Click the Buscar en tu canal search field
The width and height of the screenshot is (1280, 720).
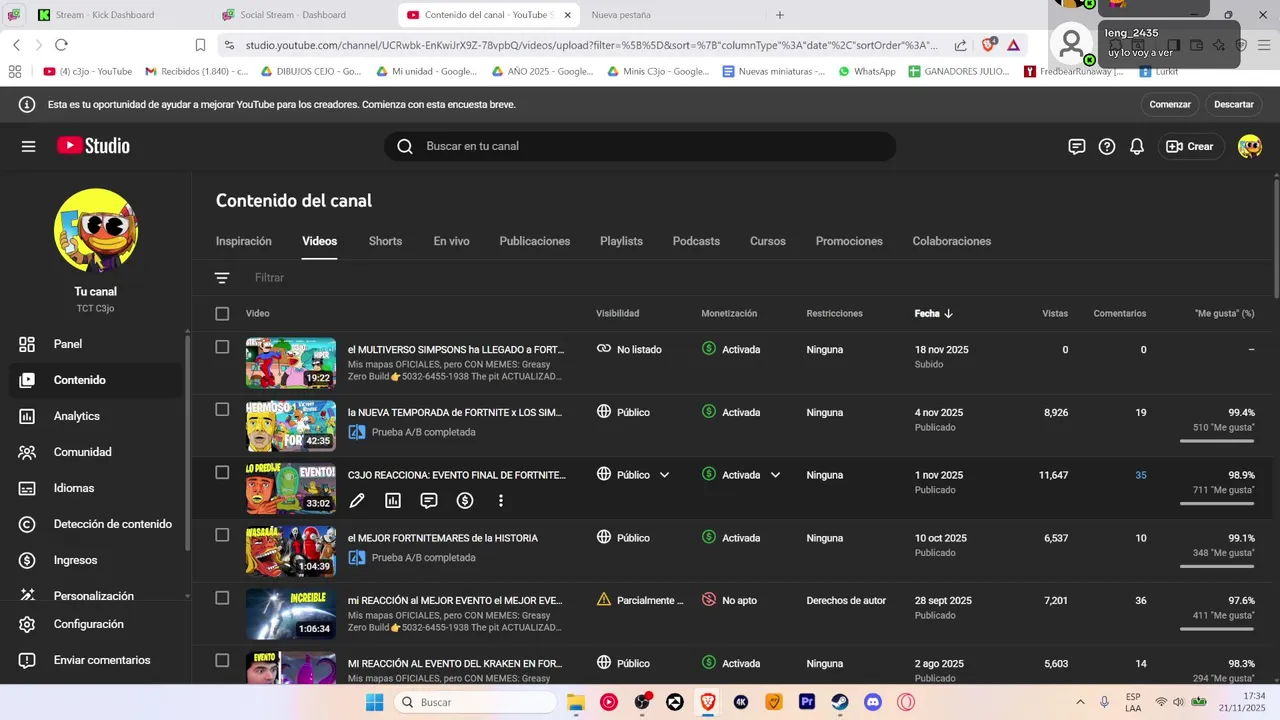tap(640, 146)
